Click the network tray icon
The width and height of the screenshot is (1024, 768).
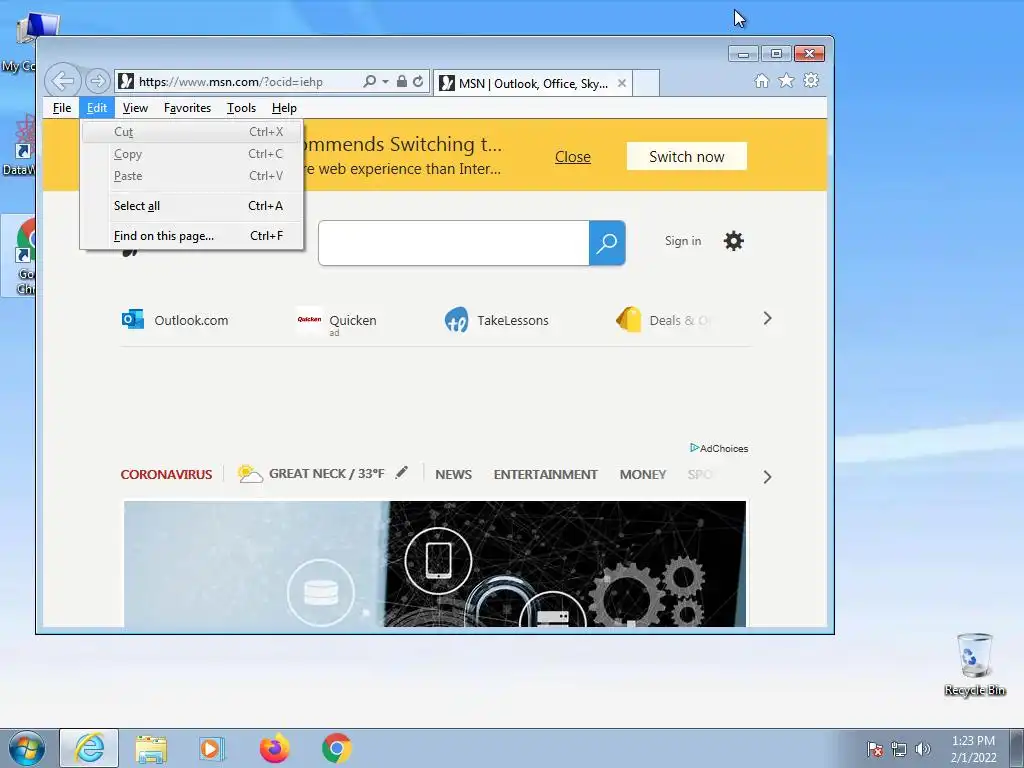(899, 749)
